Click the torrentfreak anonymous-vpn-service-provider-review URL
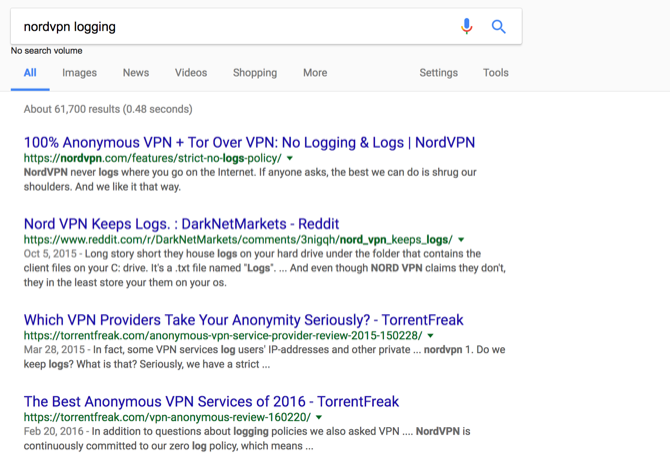The width and height of the screenshot is (670, 457). pos(223,336)
